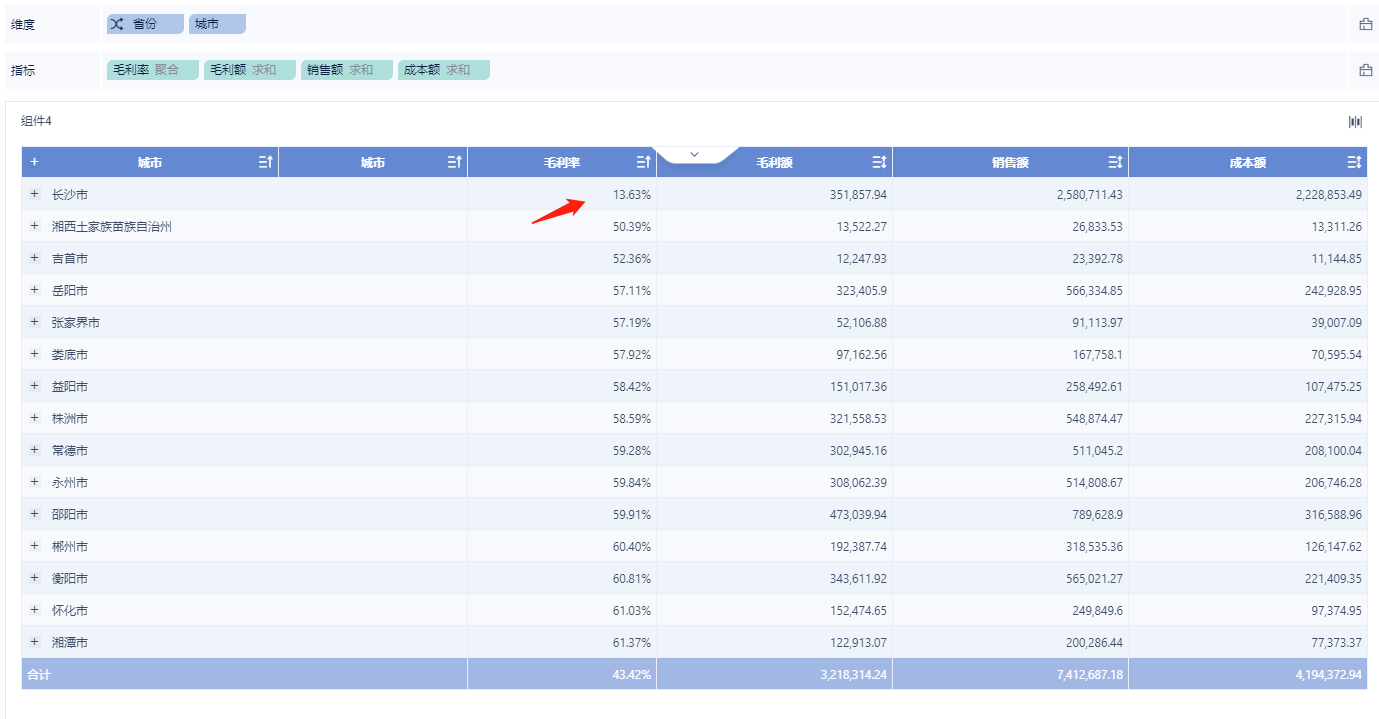This screenshot has height=719, width=1379.
Task: Click the collapse chevron above the table
Action: tap(695, 154)
